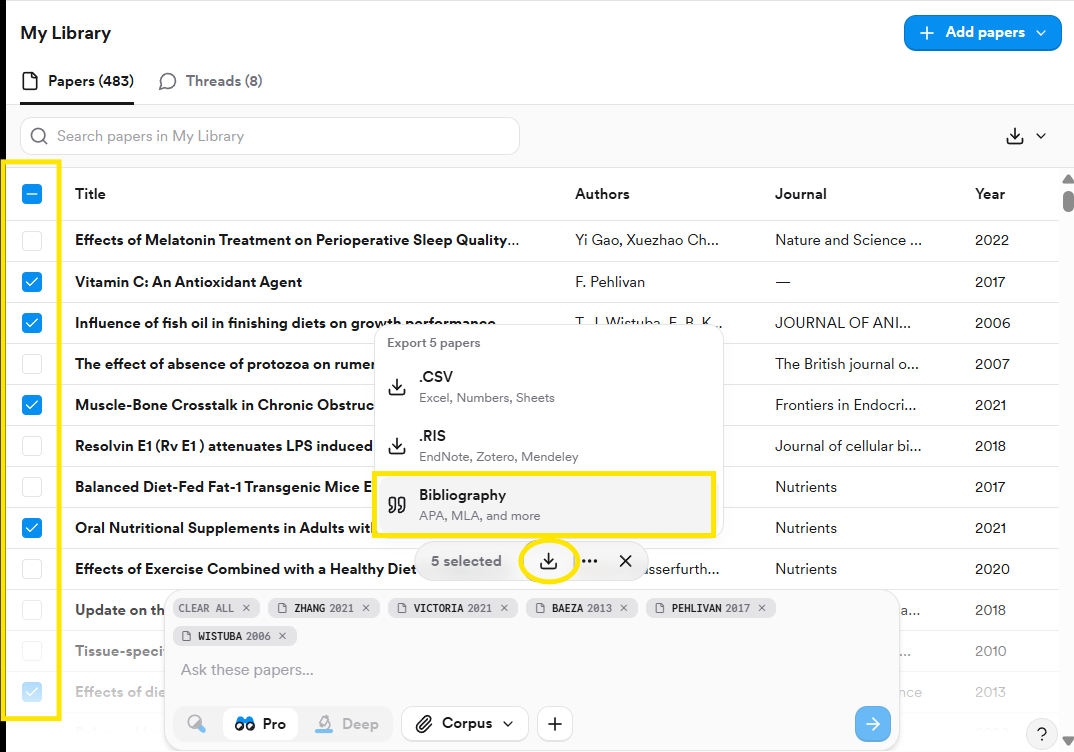Dismiss the 5 selected bar with X

point(625,561)
